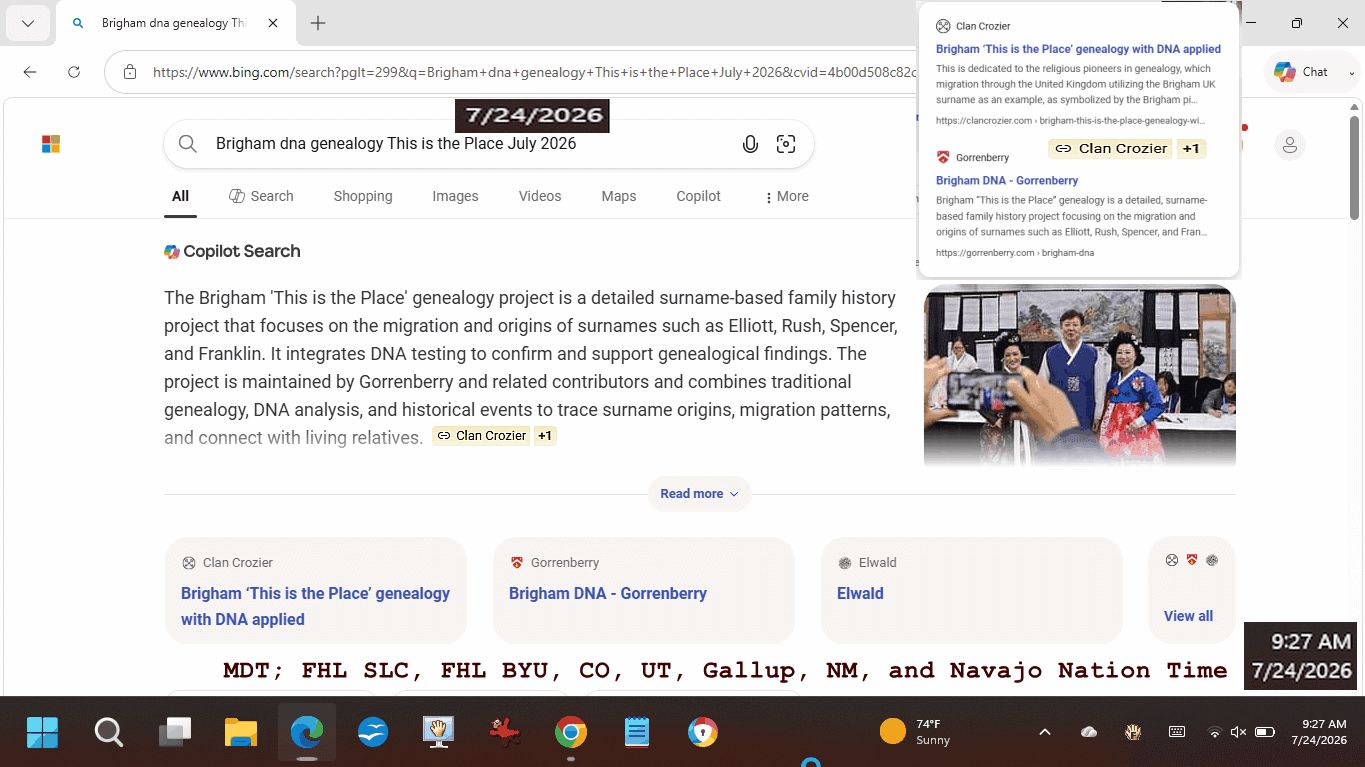Click the popup snippet starting 'Brigham “This is the Place”'
Viewport: 1365px width, 767px height.
point(1072,216)
